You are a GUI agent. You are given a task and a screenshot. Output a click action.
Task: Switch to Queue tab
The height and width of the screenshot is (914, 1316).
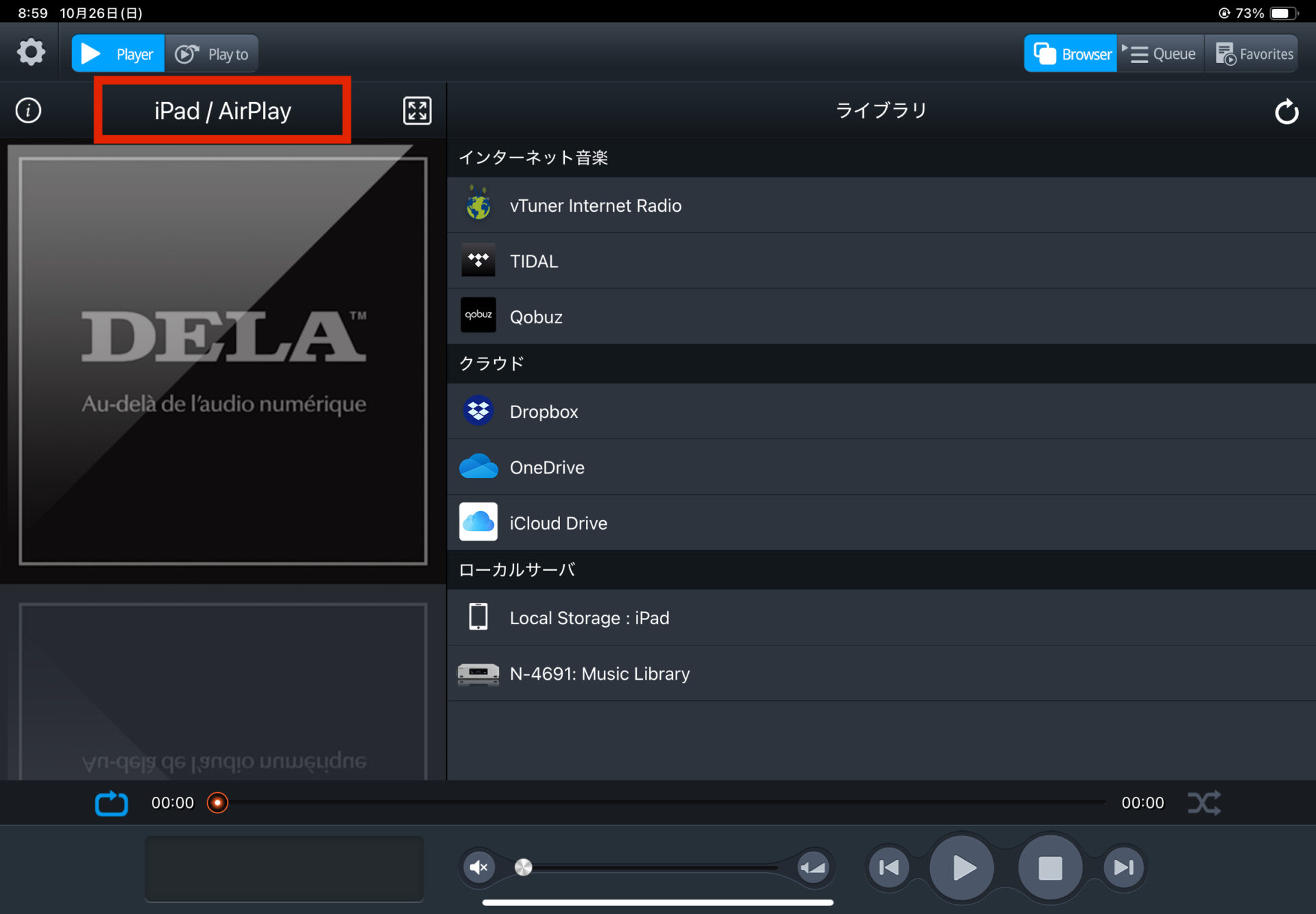tap(1160, 53)
